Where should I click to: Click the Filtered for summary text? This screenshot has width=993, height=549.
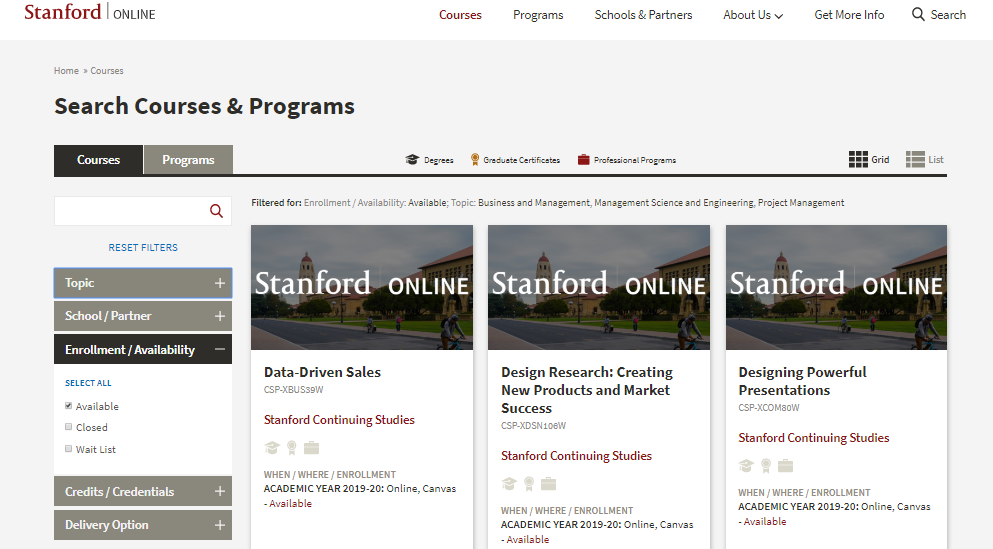click(548, 203)
